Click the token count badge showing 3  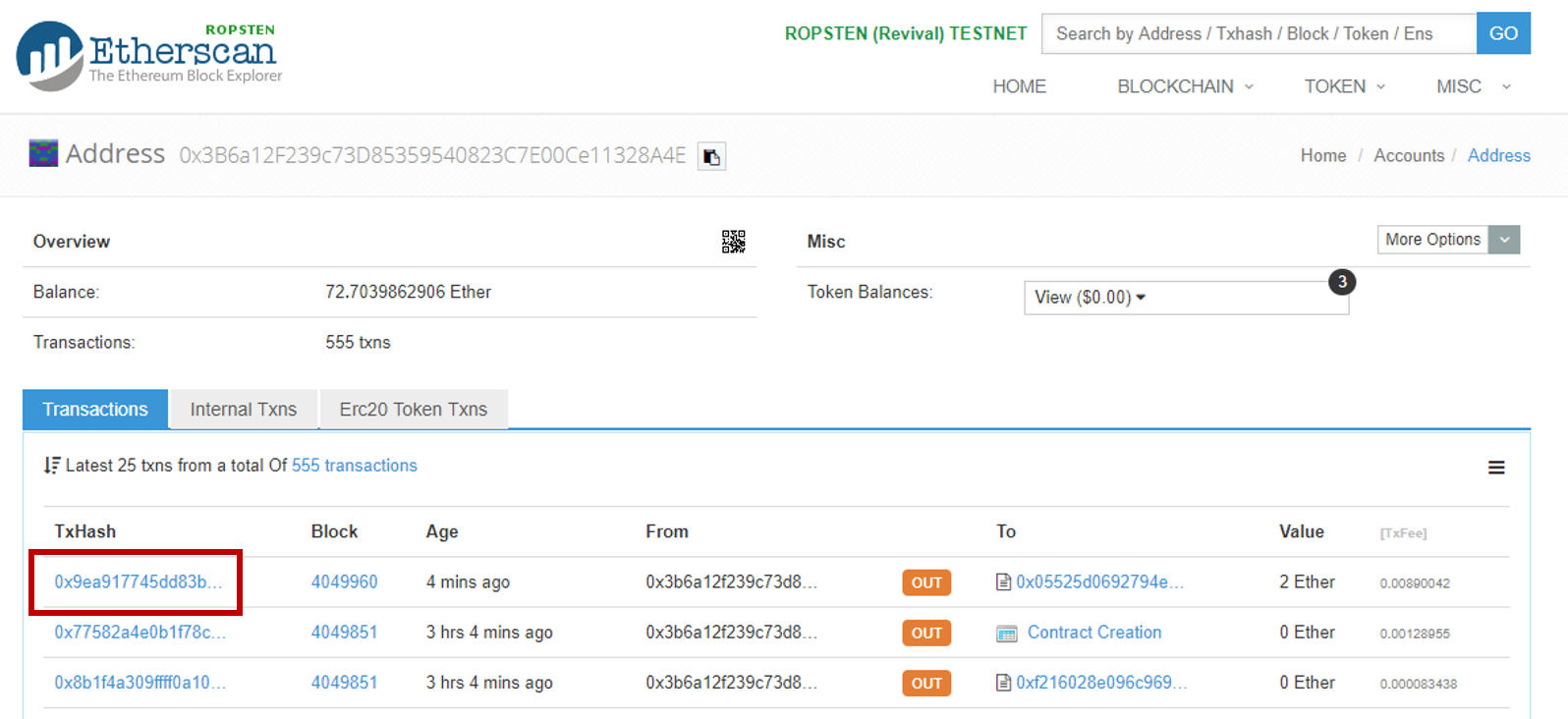pyautogui.click(x=1342, y=282)
